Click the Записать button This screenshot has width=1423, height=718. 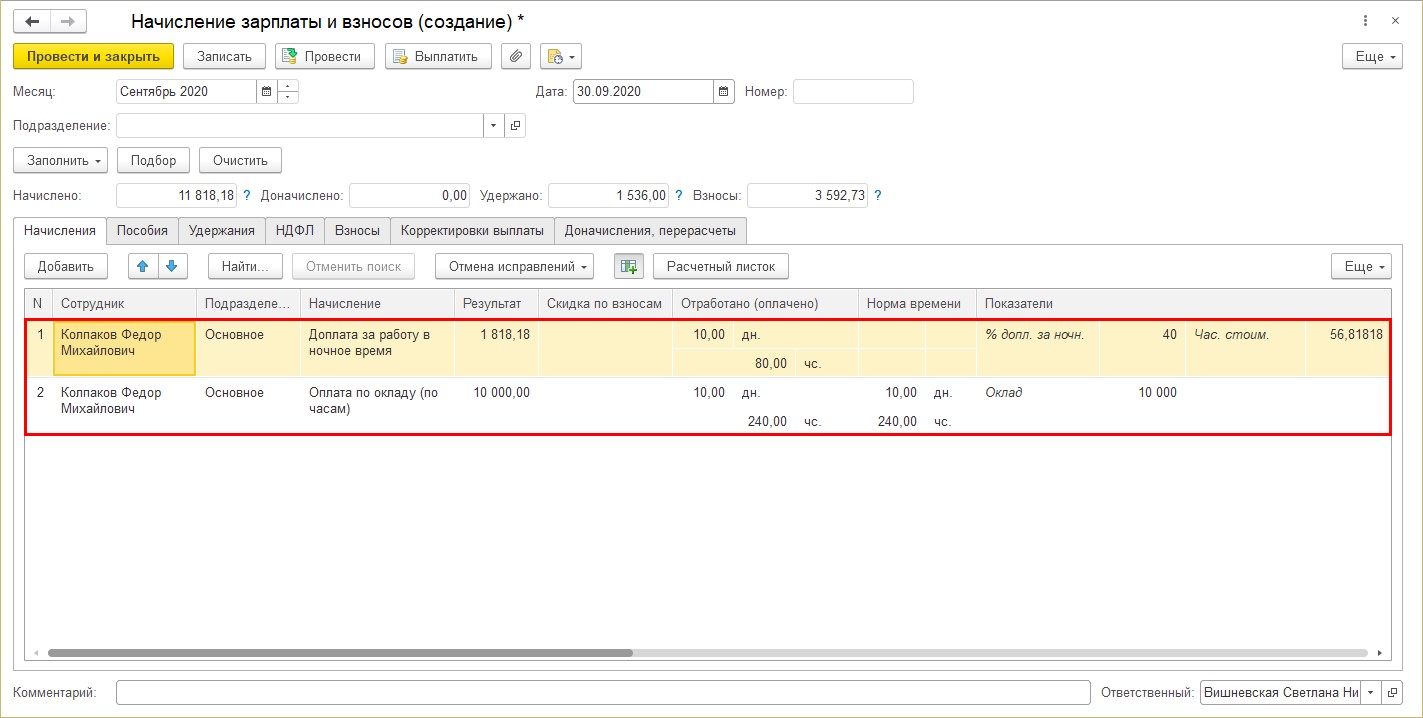point(224,56)
